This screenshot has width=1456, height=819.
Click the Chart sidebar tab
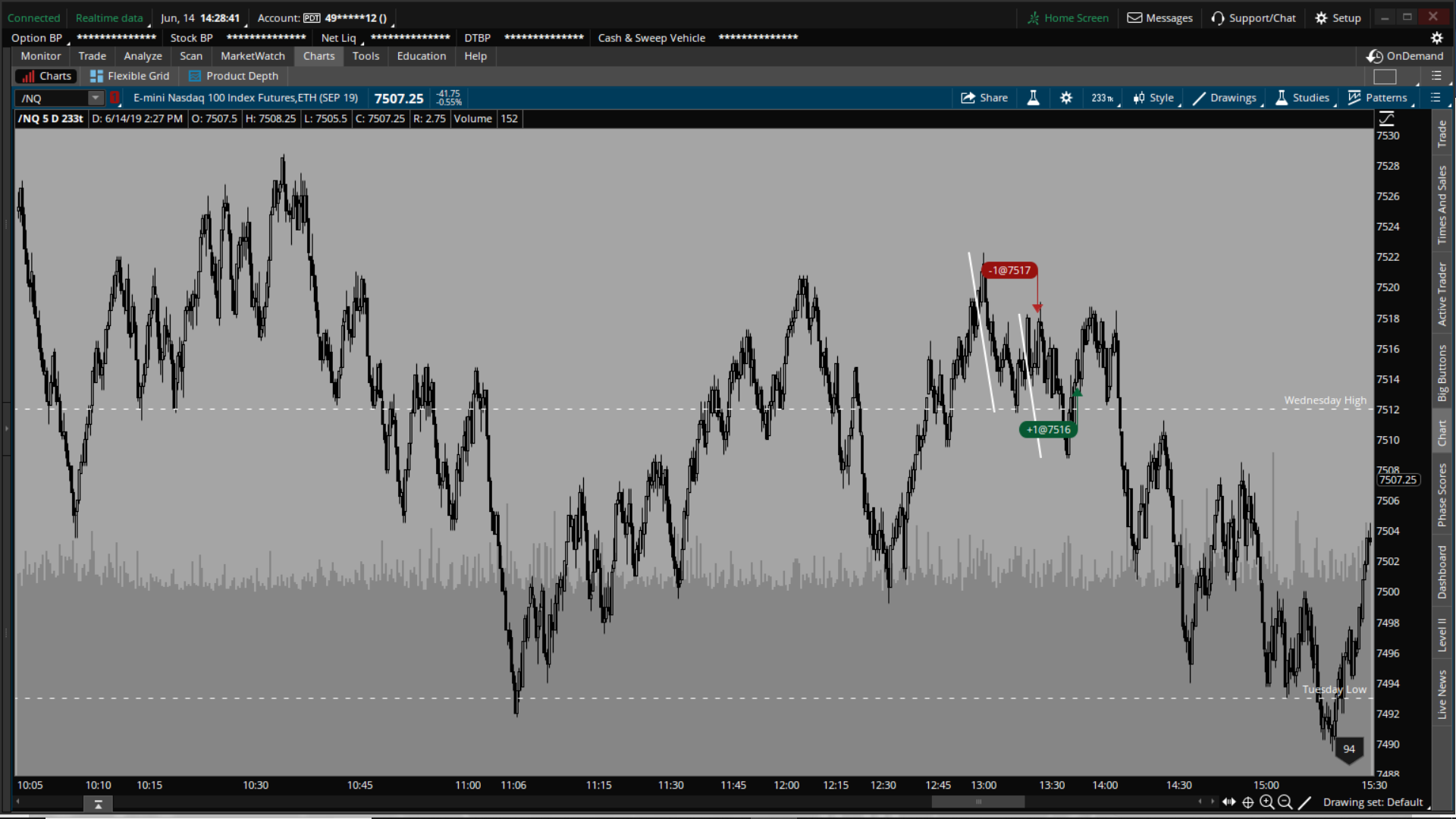[1442, 433]
